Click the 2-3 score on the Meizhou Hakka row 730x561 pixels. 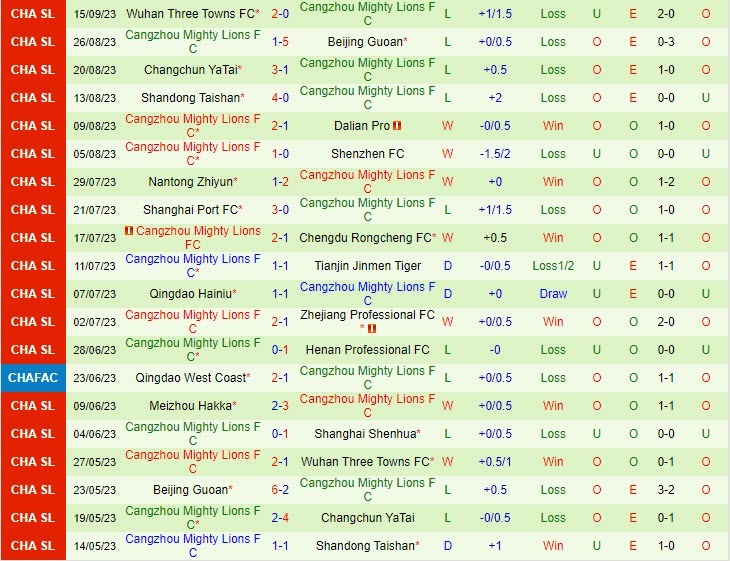[x=280, y=406]
